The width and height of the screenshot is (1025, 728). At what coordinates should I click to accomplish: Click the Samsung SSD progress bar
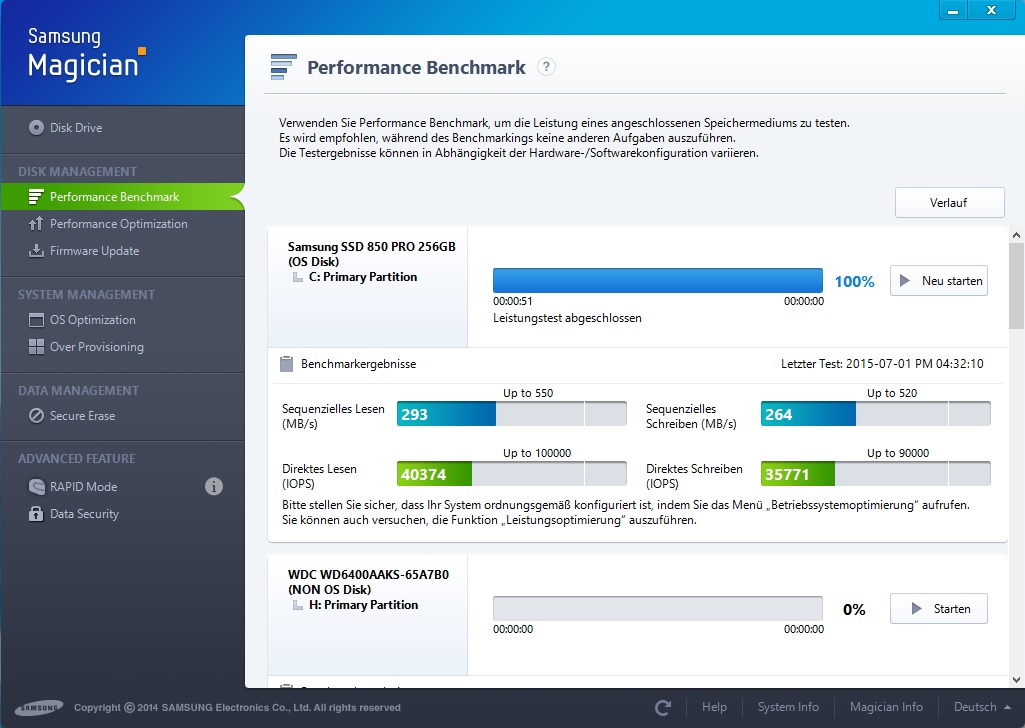pyautogui.click(x=658, y=280)
